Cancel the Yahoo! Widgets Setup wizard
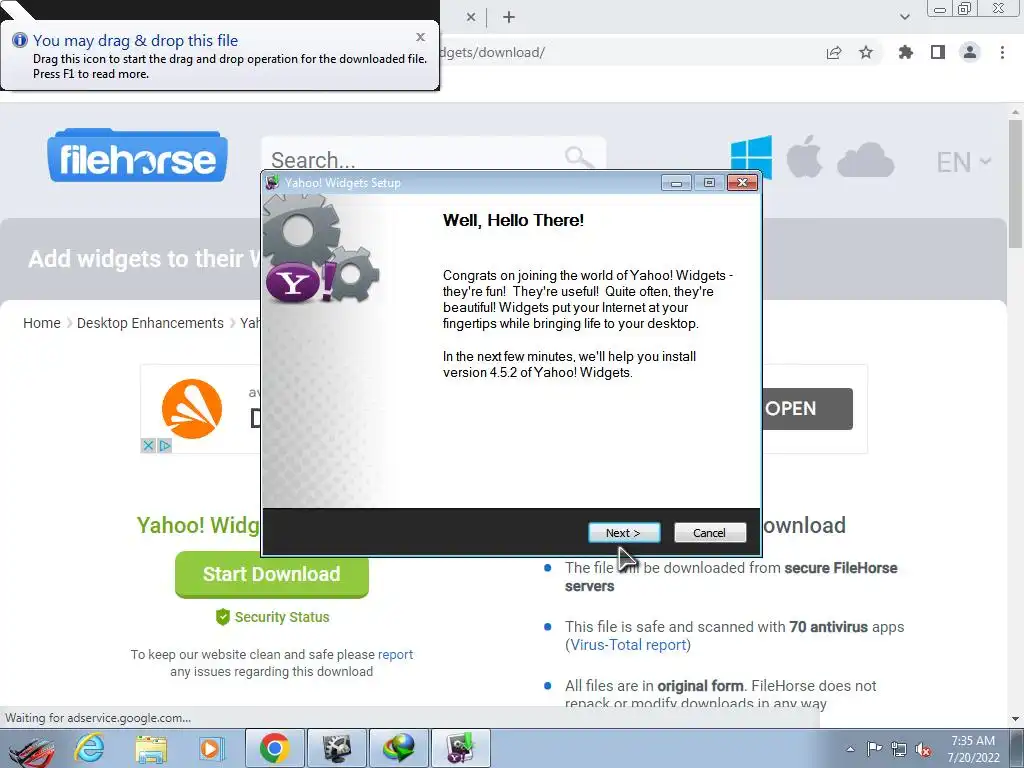1024x768 pixels. (x=709, y=533)
